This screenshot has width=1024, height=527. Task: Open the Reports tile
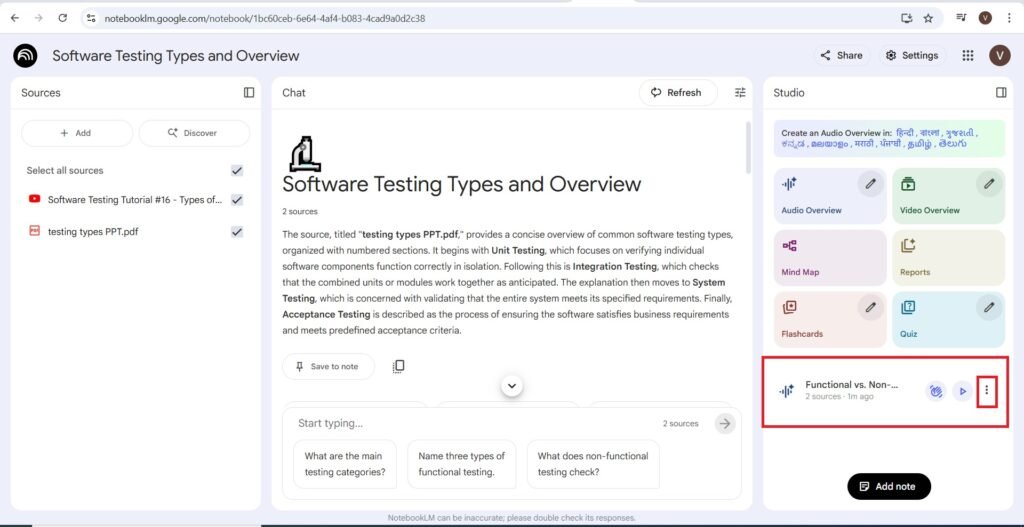(x=947, y=257)
